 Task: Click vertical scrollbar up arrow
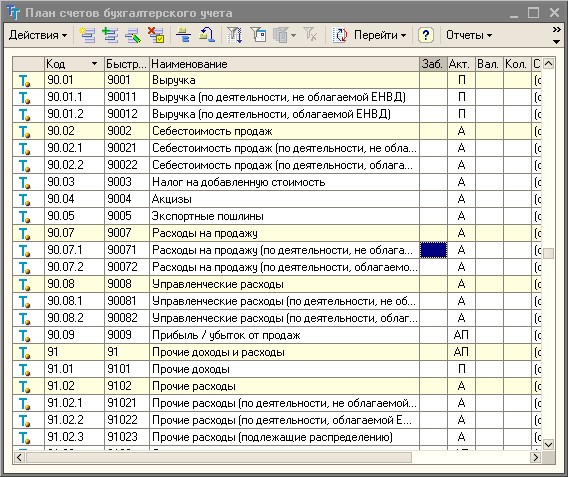[548, 64]
